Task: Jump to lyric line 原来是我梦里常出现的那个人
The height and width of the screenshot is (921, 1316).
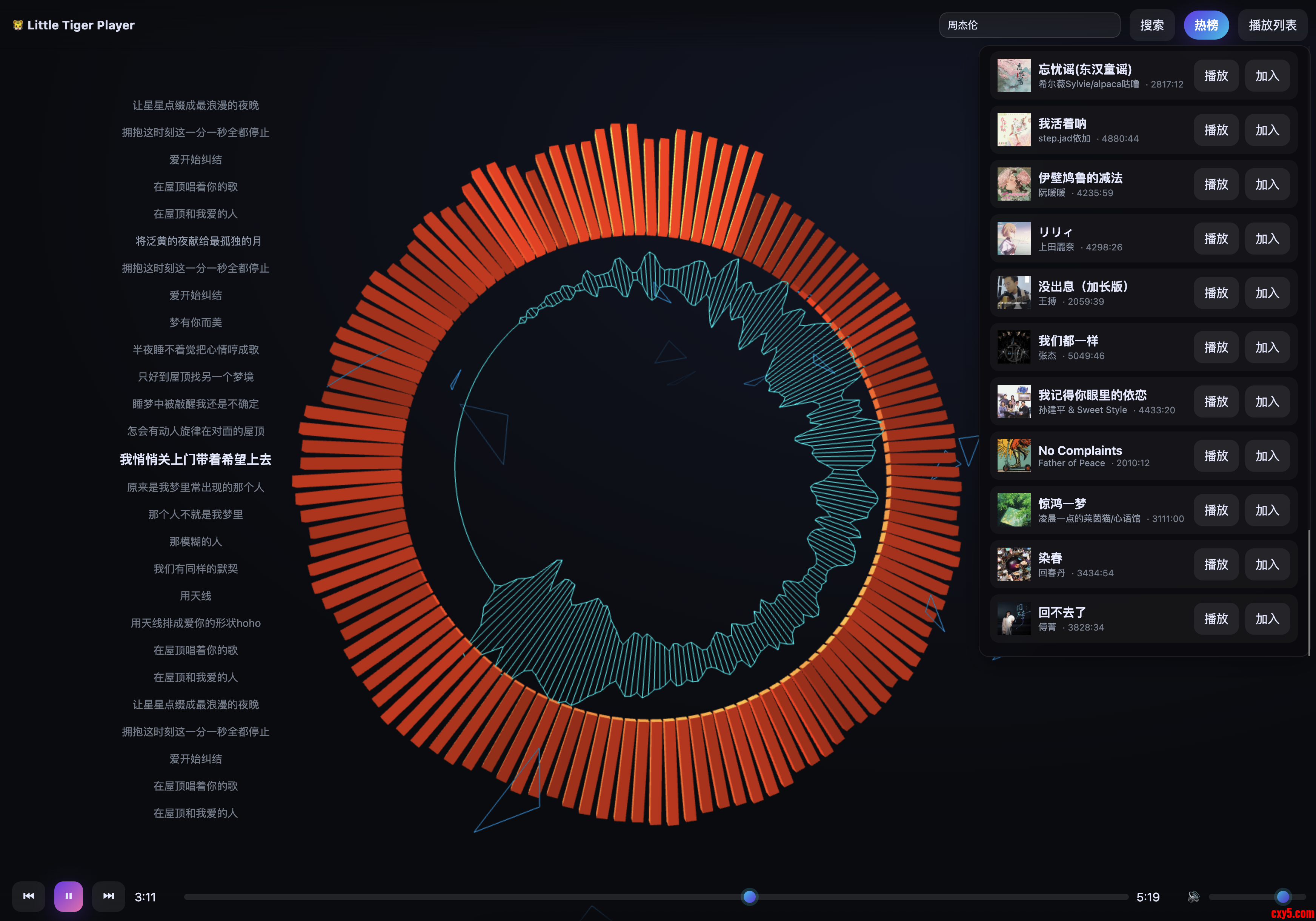Action: tap(195, 487)
